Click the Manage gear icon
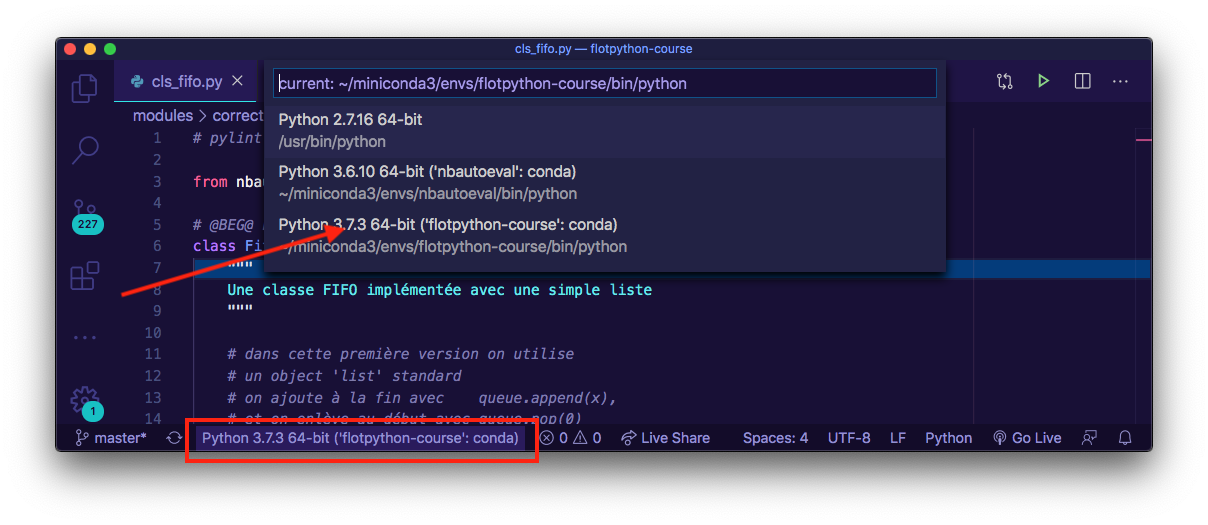The image size is (1208, 525). 86,399
